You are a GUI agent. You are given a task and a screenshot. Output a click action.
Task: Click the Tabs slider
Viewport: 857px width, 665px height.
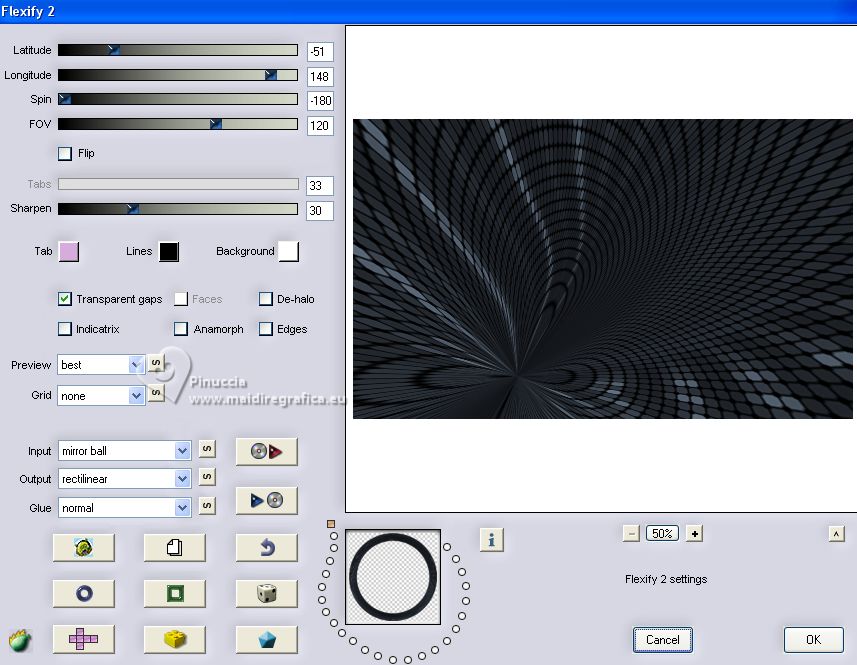point(178,184)
